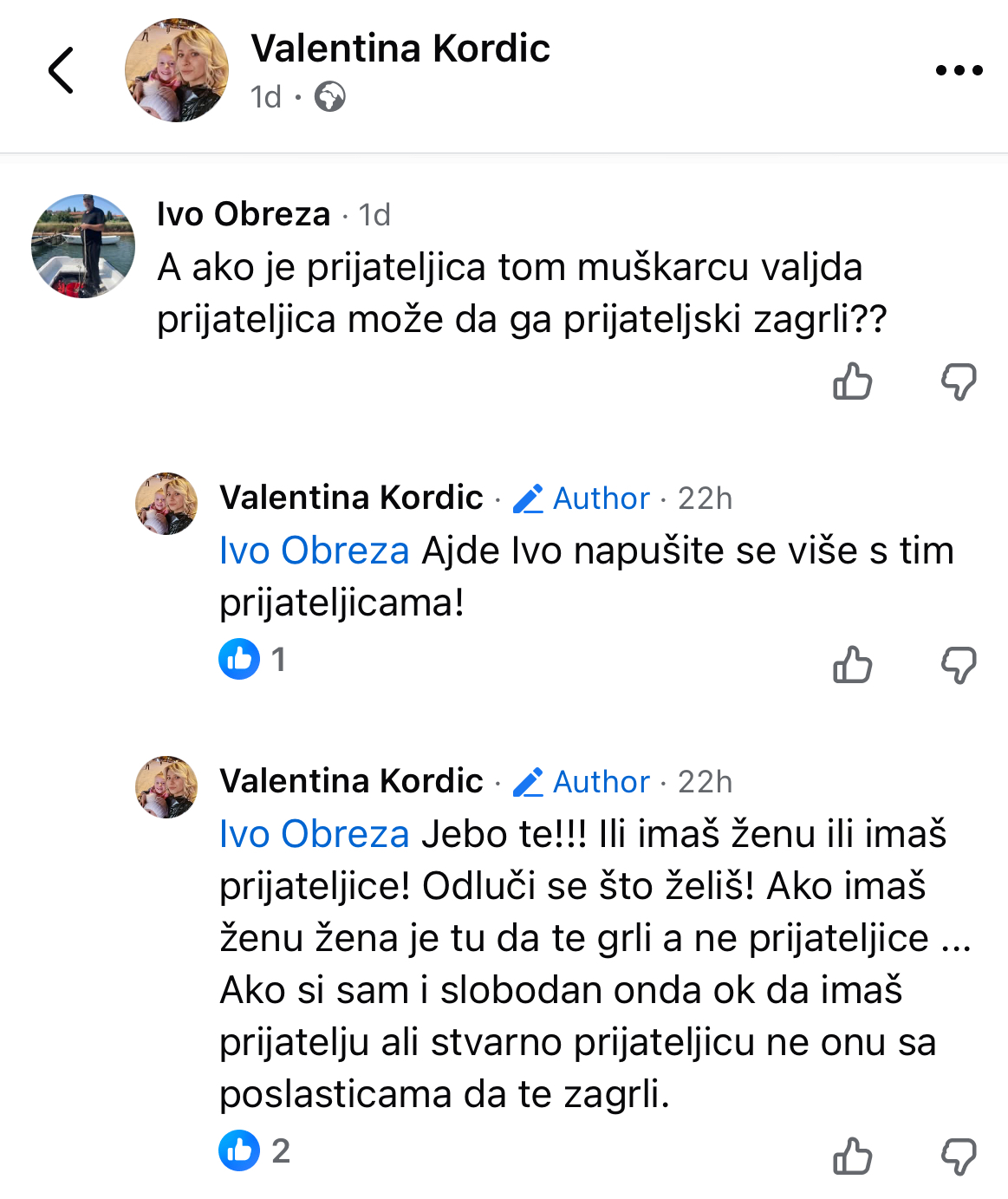Like Ivo Obreza's comment with thumbs up
Screen dimensions: 1008x1199
(852, 381)
